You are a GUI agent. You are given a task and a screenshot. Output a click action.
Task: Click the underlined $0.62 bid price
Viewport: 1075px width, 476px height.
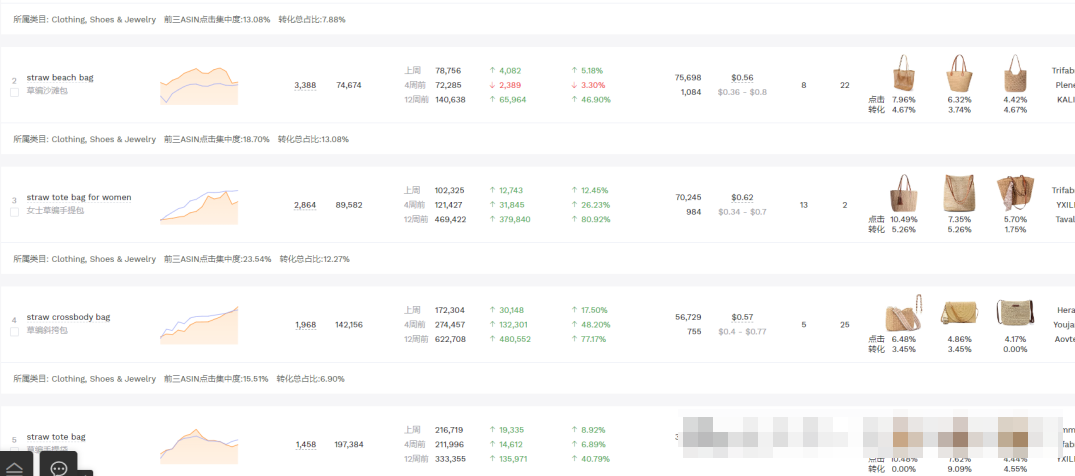[742, 198]
